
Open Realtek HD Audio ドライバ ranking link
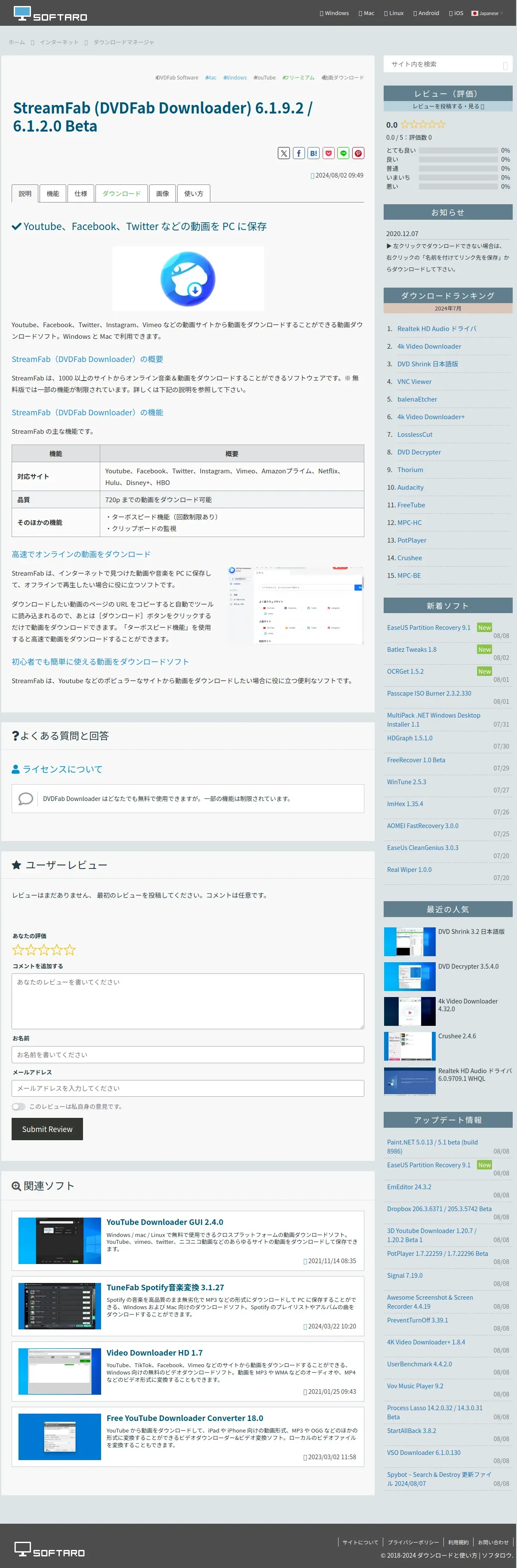pyautogui.click(x=437, y=329)
